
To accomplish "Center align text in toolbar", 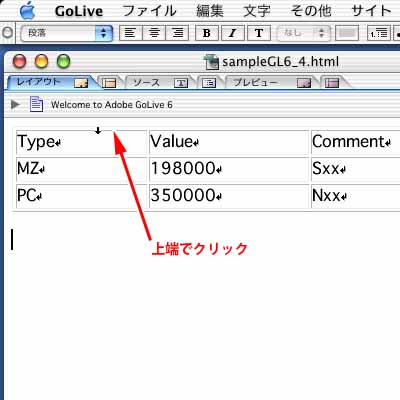I will tap(154, 33).
